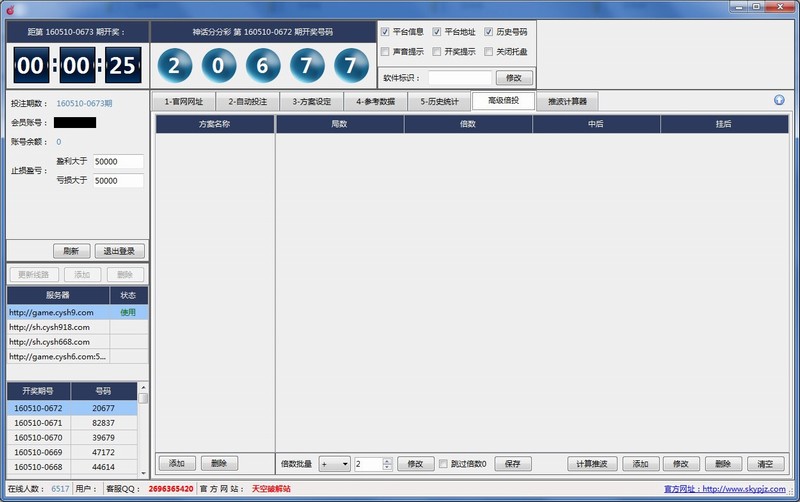Click the 刷新 refresh button
Screen dimensions: 800x502
(72, 251)
